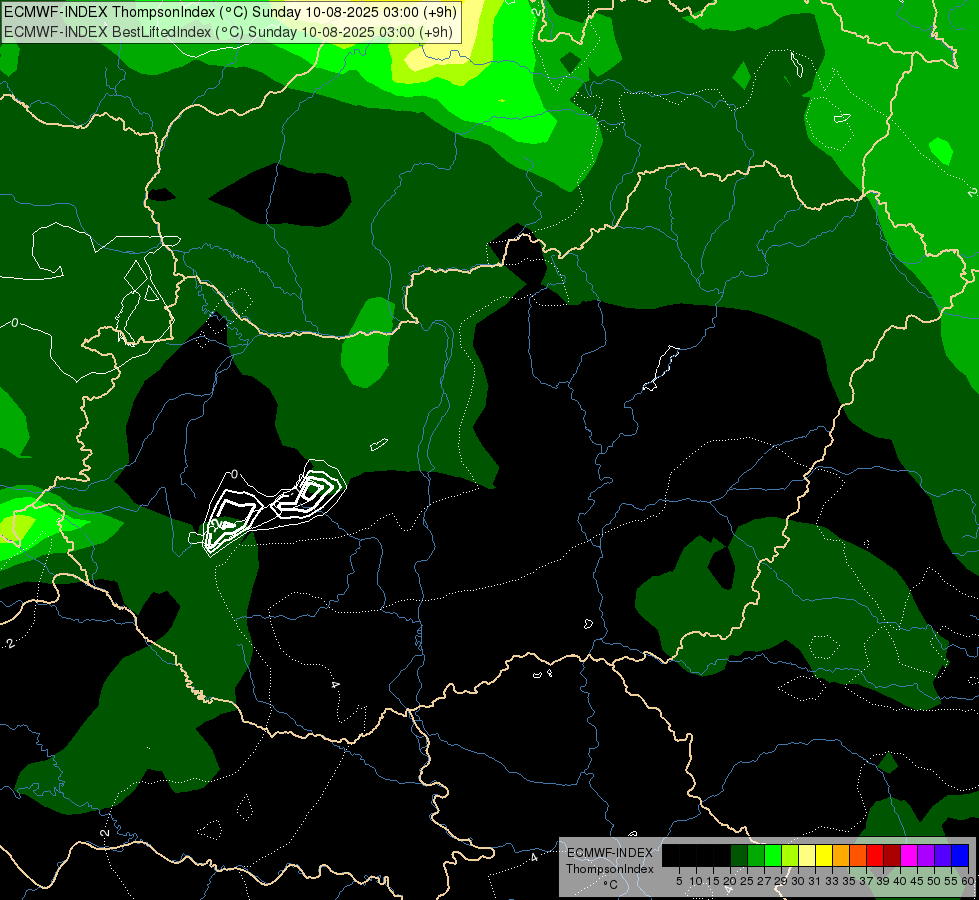Click the ECMWF-INDEX label inside the legend box
The height and width of the screenshot is (900, 979).
tap(610, 853)
